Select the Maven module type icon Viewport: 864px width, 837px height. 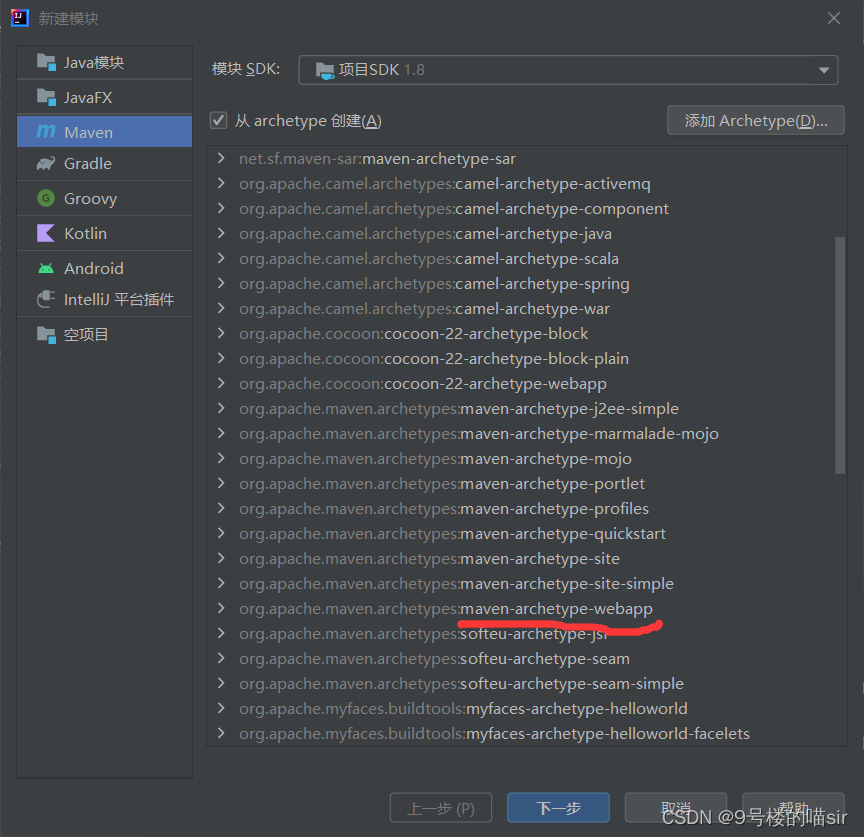[46, 131]
